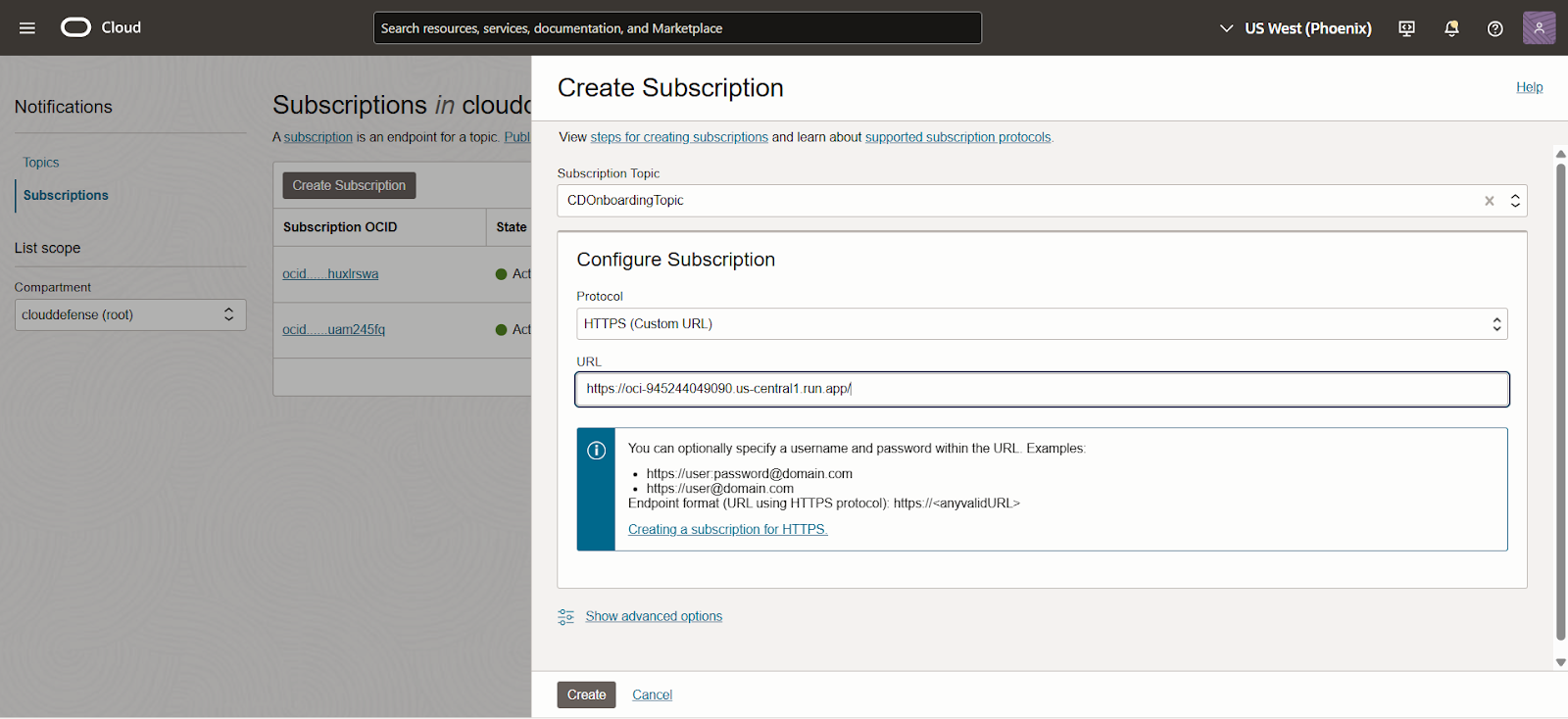Click the panel scrollbar up arrow
Image resolution: width=1568 pixels, height=719 pixels.
tap(1560, 154)
